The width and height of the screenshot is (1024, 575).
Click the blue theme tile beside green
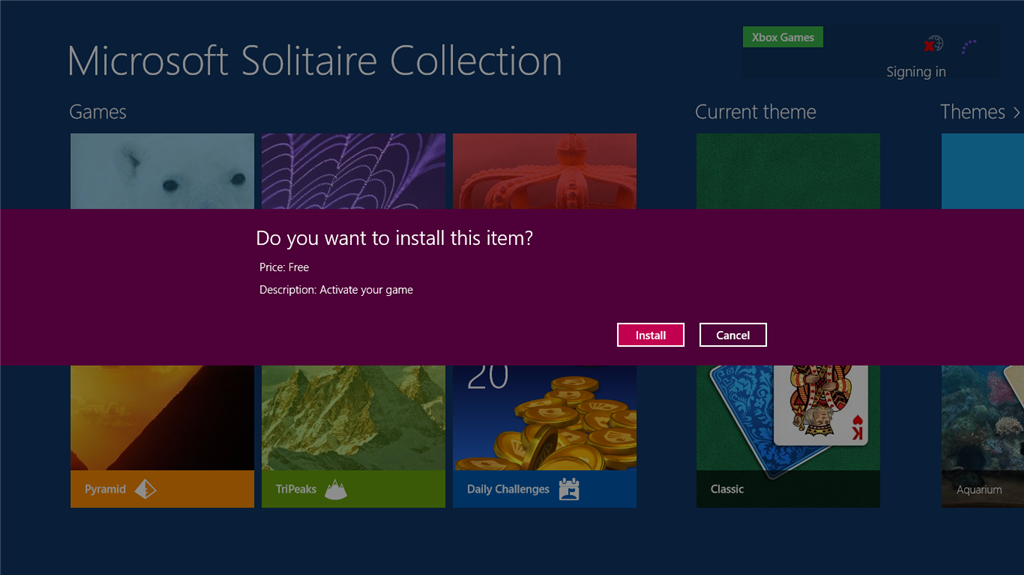pyautogui.click(x=982, y=171)
